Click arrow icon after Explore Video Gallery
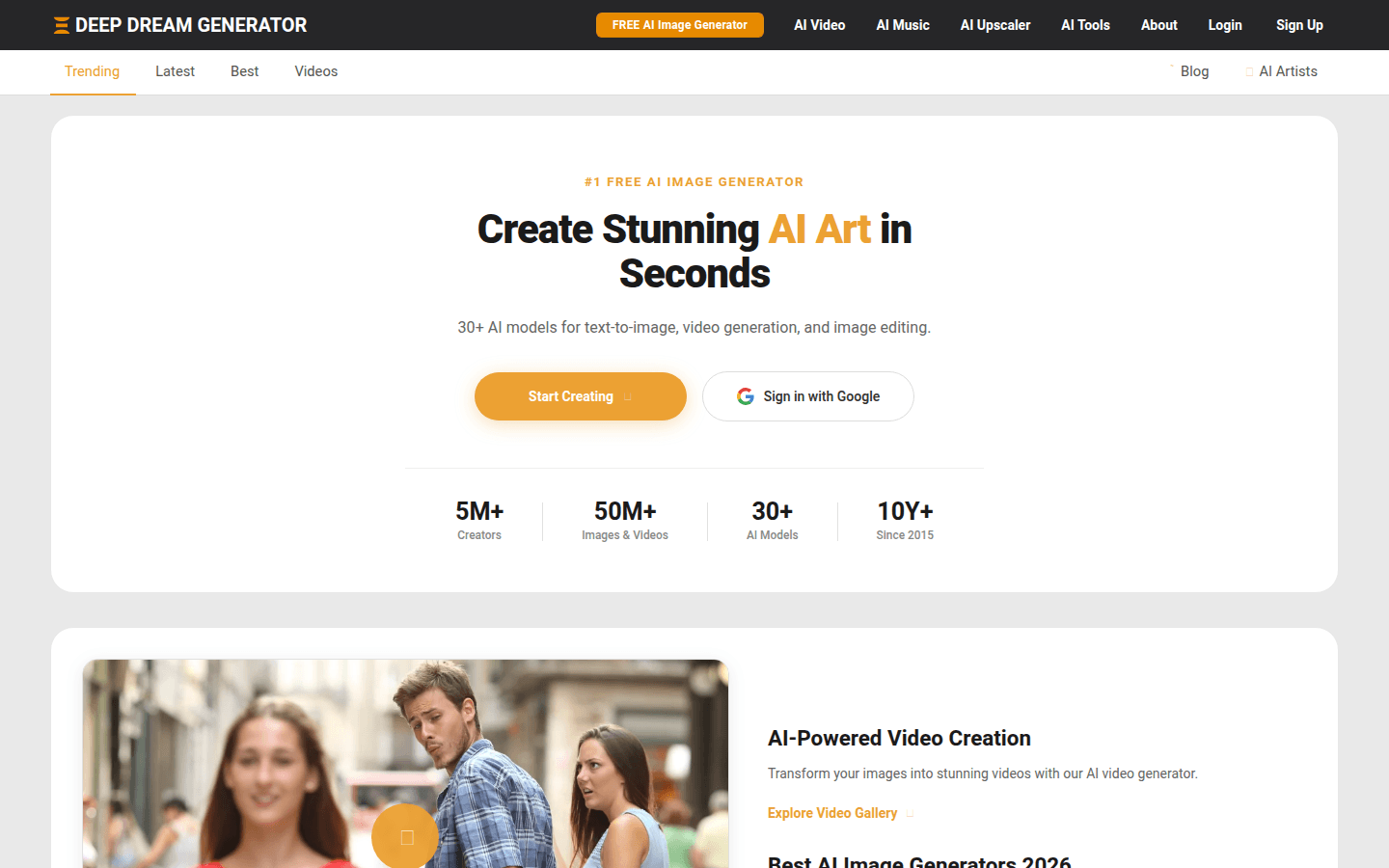The width and height of the screenshot is (1389, 868). (x=910, y=814)
